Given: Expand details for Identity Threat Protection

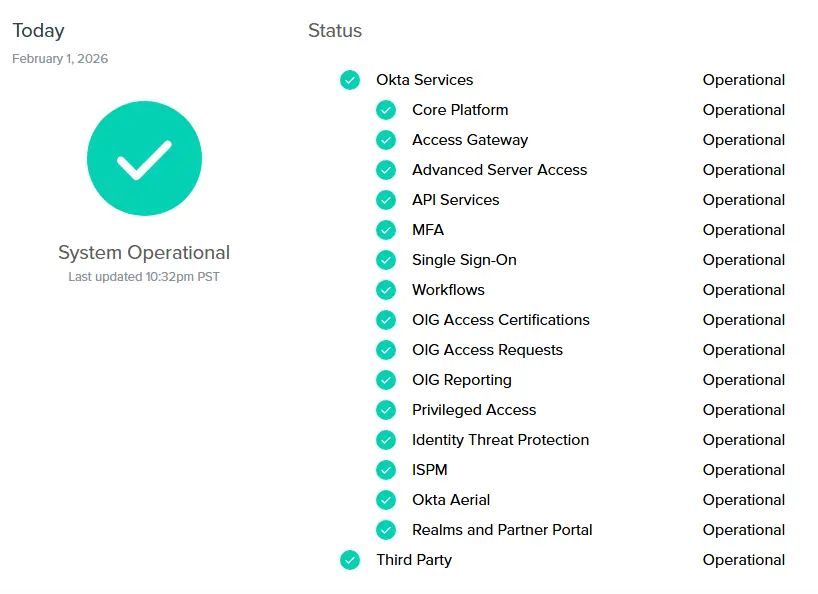Looking at the screenshot, I should click(500, 440).
